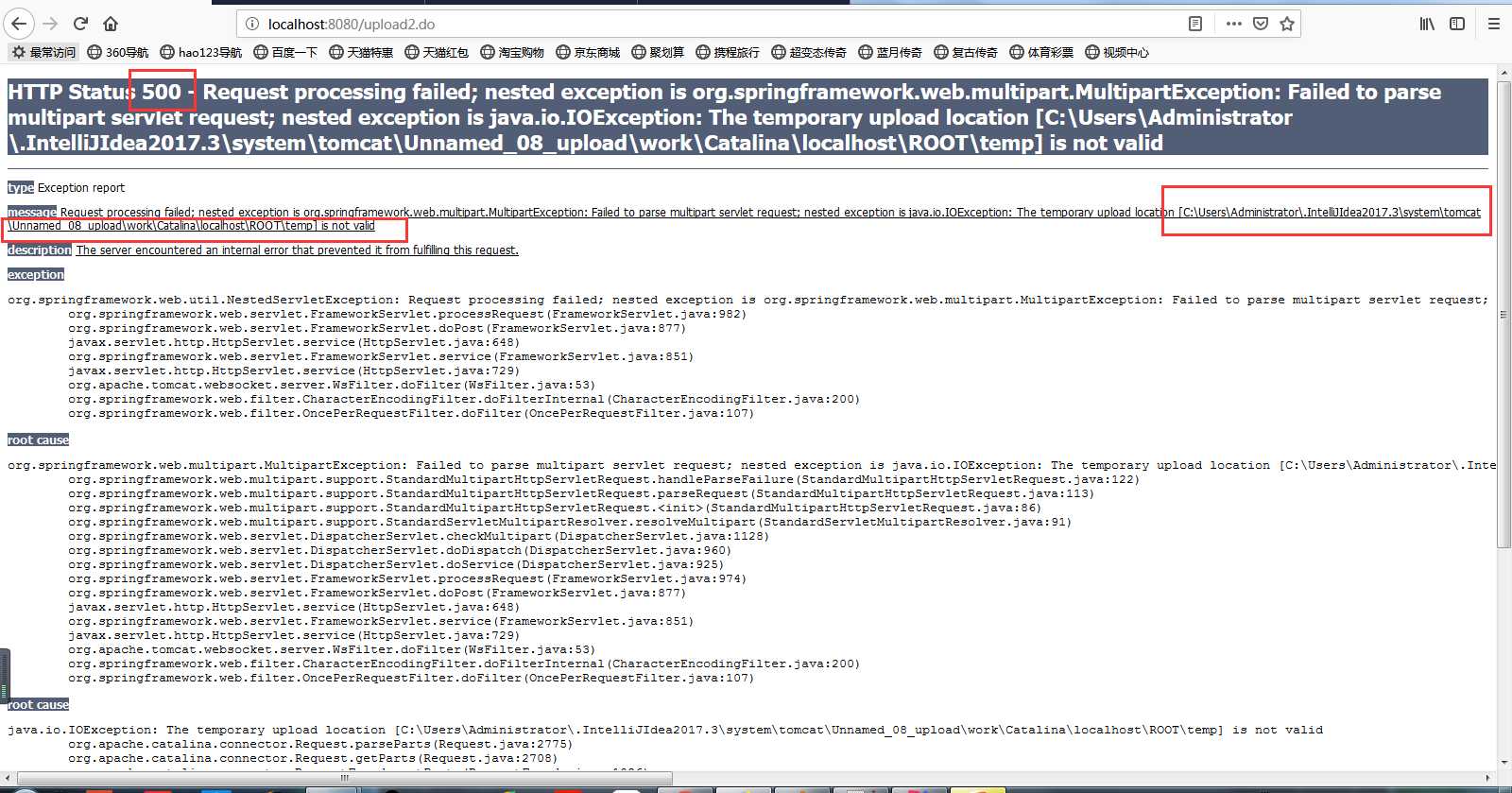Open the 360导航 bookmark
This screenshot has width=1512, height=793.
tap(118, 52)
